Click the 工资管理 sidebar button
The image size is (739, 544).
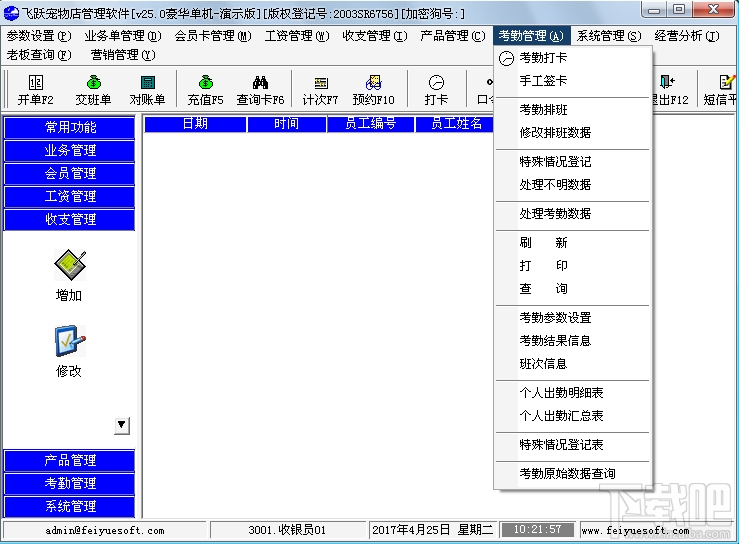pos(70,196)
